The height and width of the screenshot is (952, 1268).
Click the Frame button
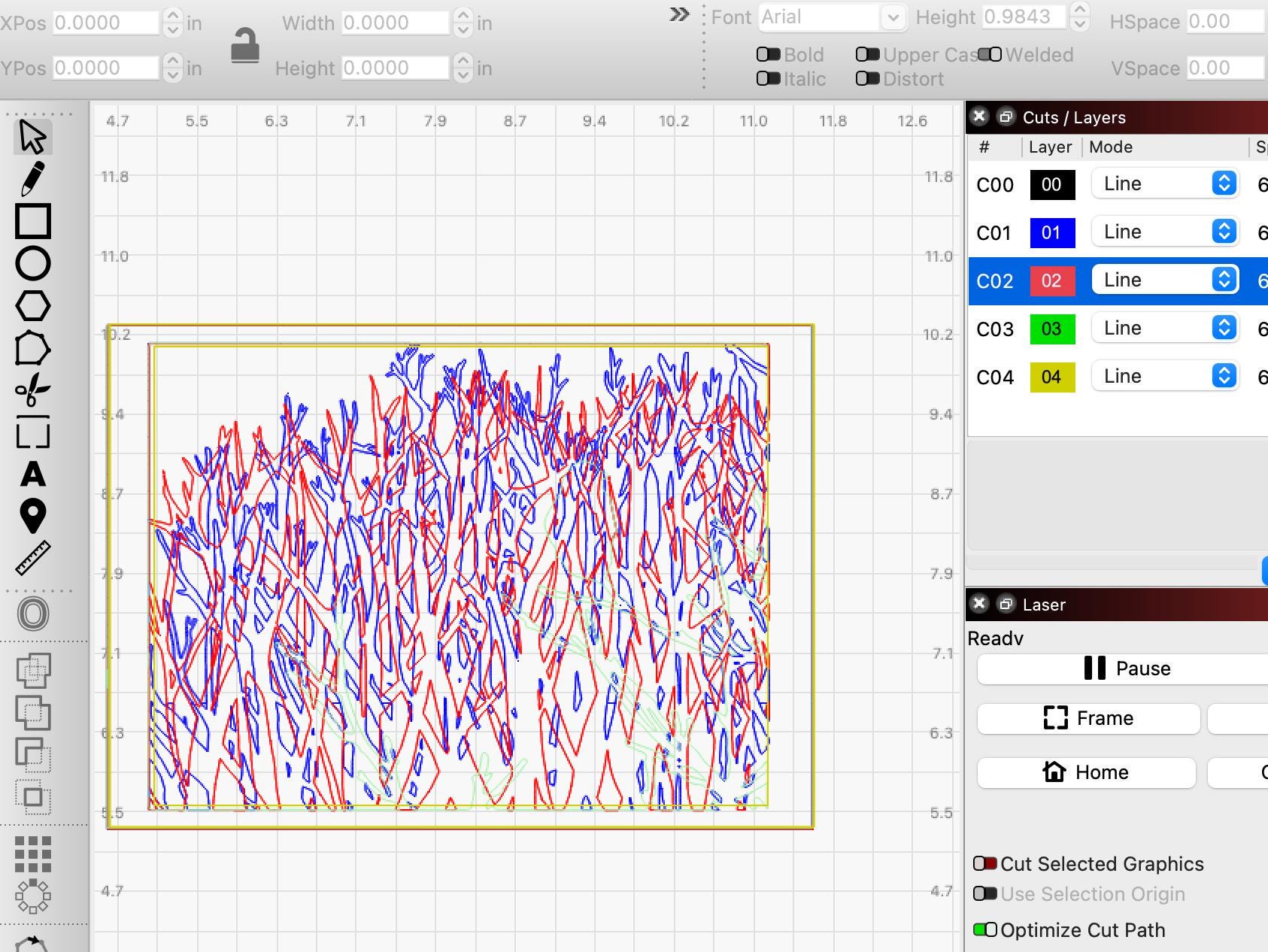pos(1088,718)
